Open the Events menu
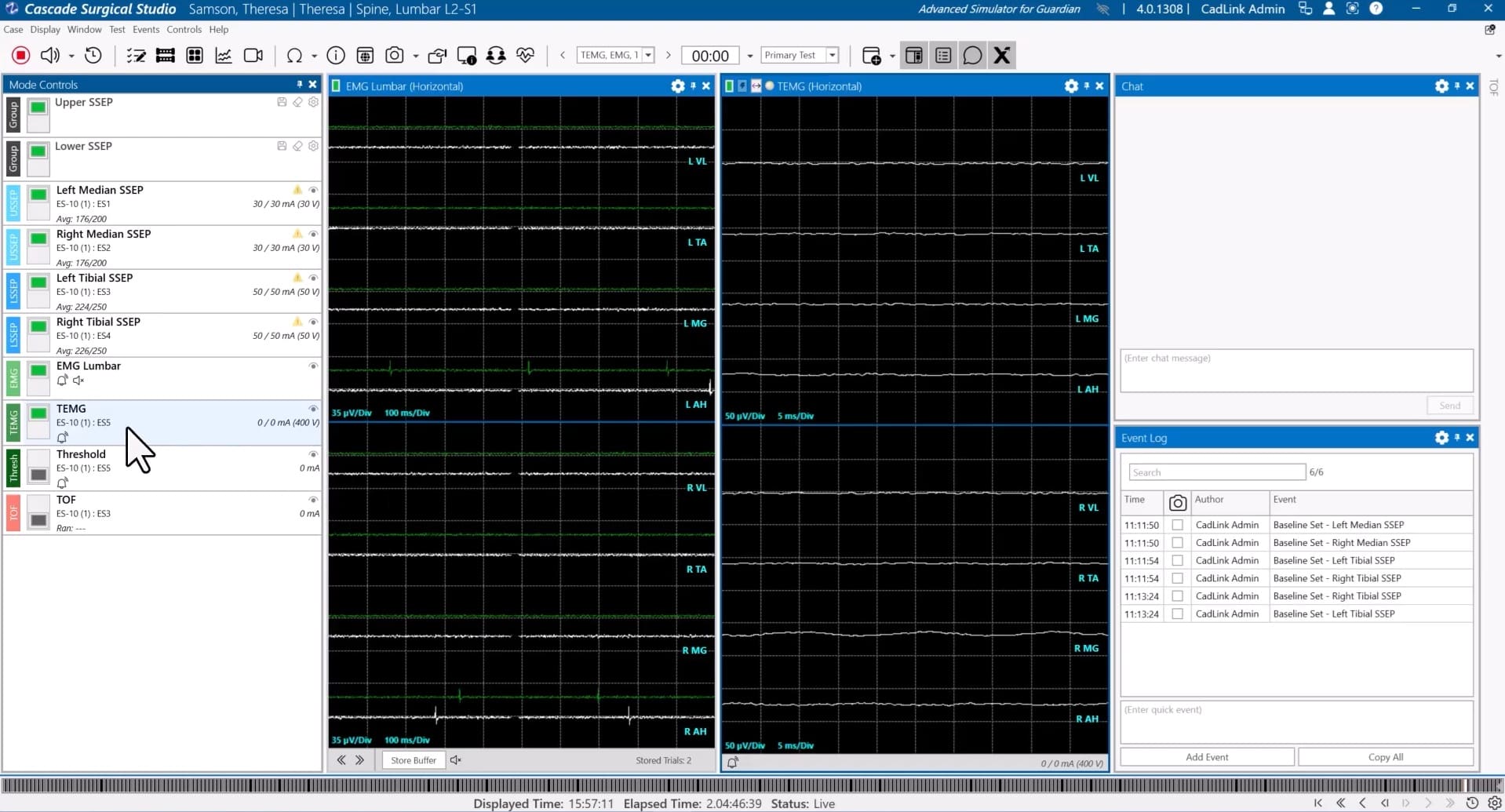Viewport: 1505px width, 812px height. click(146, 30)
